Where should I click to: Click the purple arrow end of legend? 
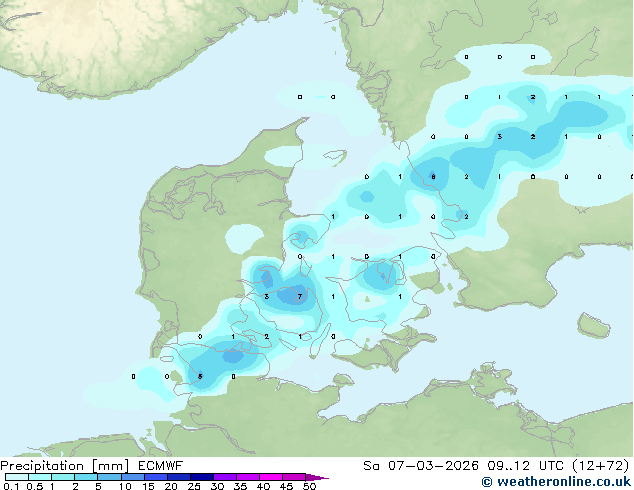point(317,477)
